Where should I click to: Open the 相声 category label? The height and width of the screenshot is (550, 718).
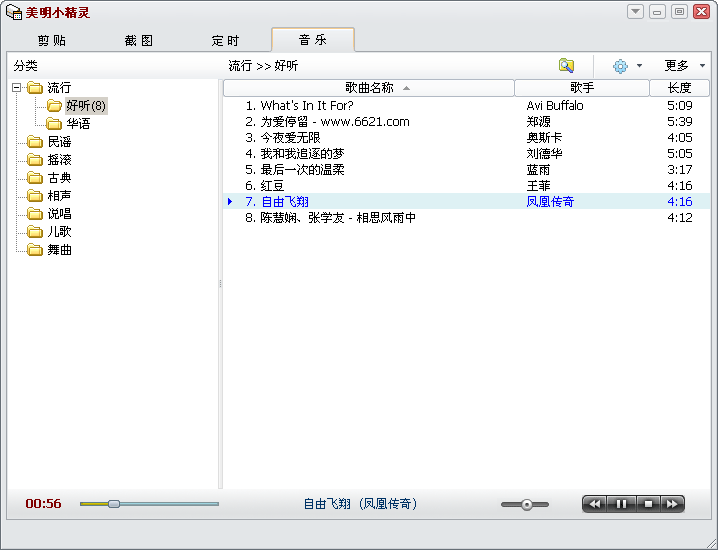coord(59,196)
